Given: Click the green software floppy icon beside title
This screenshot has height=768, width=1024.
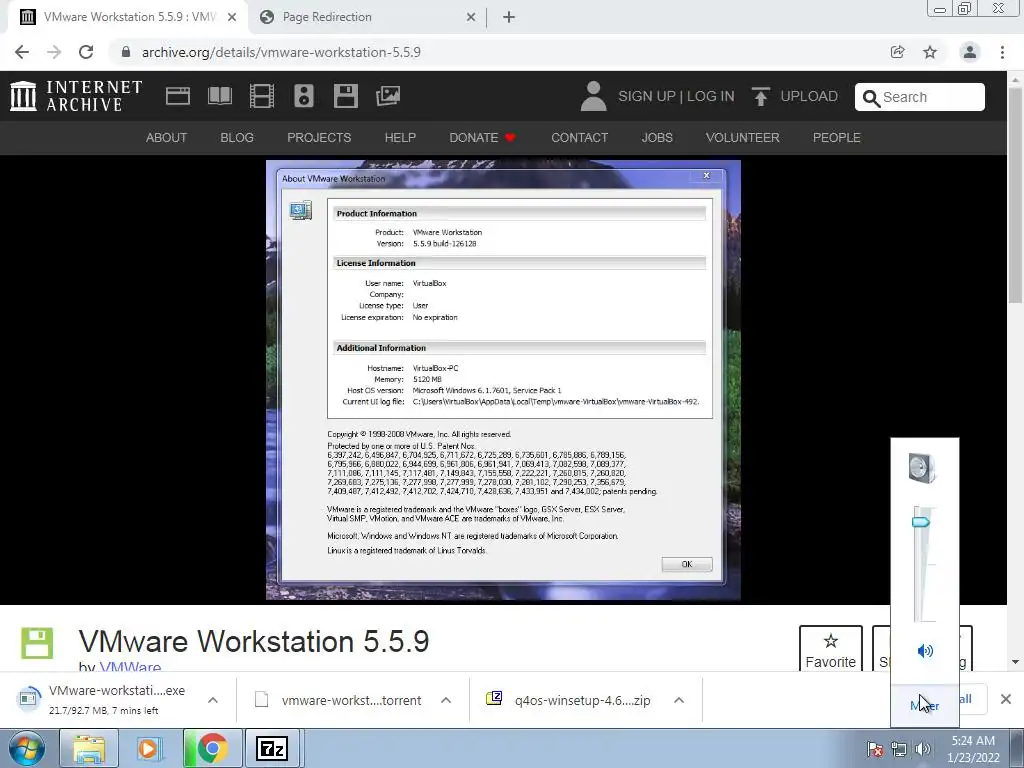Looking at the screenshot, I should [x=37, y=643].
